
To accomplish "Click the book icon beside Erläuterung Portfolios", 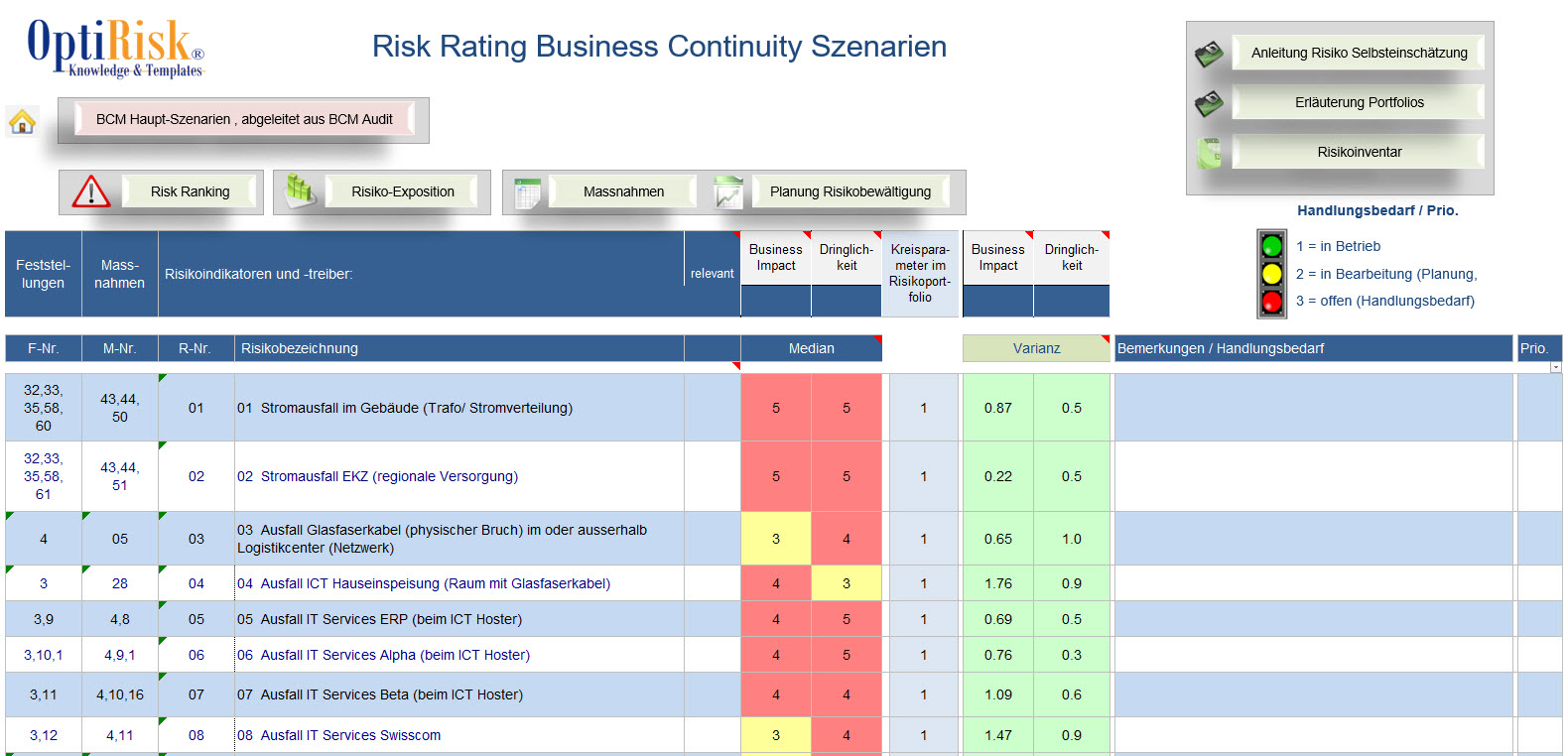I will pos(1209,103).
